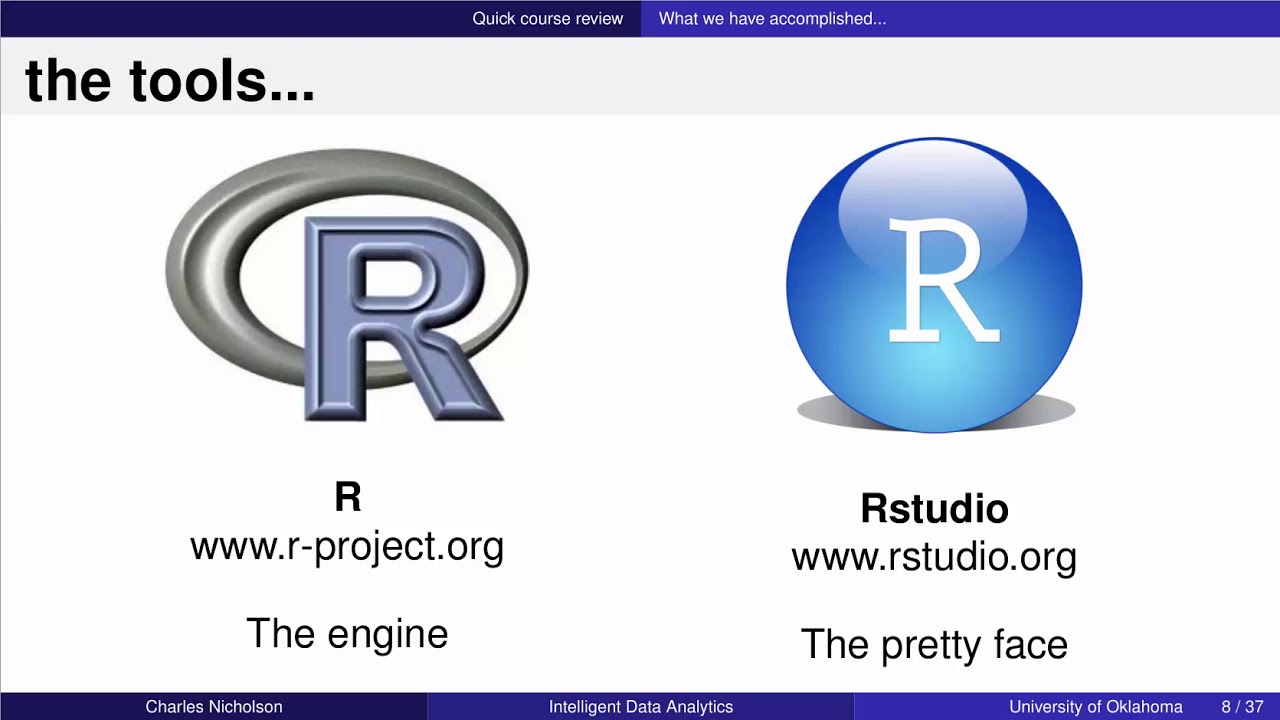Click the slide counter '8 / 37'
This screenshot has height=720, width=1280.
[1242, 707]
